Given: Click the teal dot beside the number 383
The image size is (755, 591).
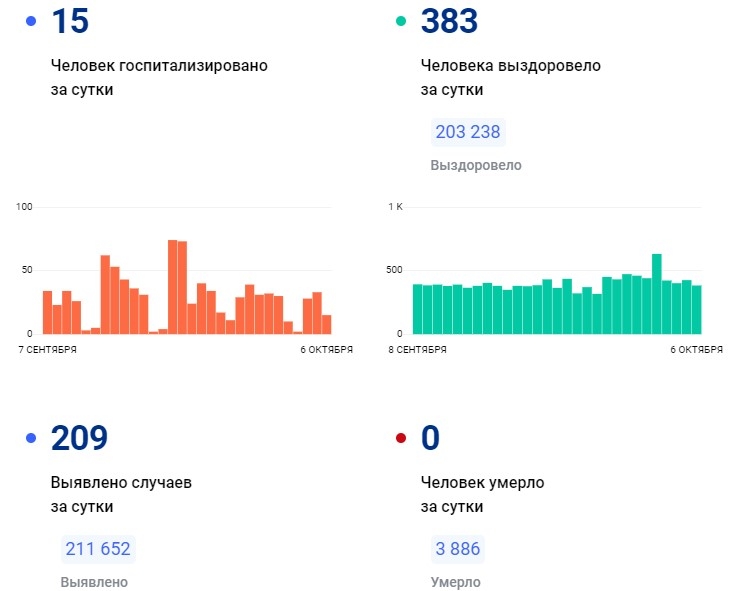Looking at the screenshot, I should click(401, 21).
